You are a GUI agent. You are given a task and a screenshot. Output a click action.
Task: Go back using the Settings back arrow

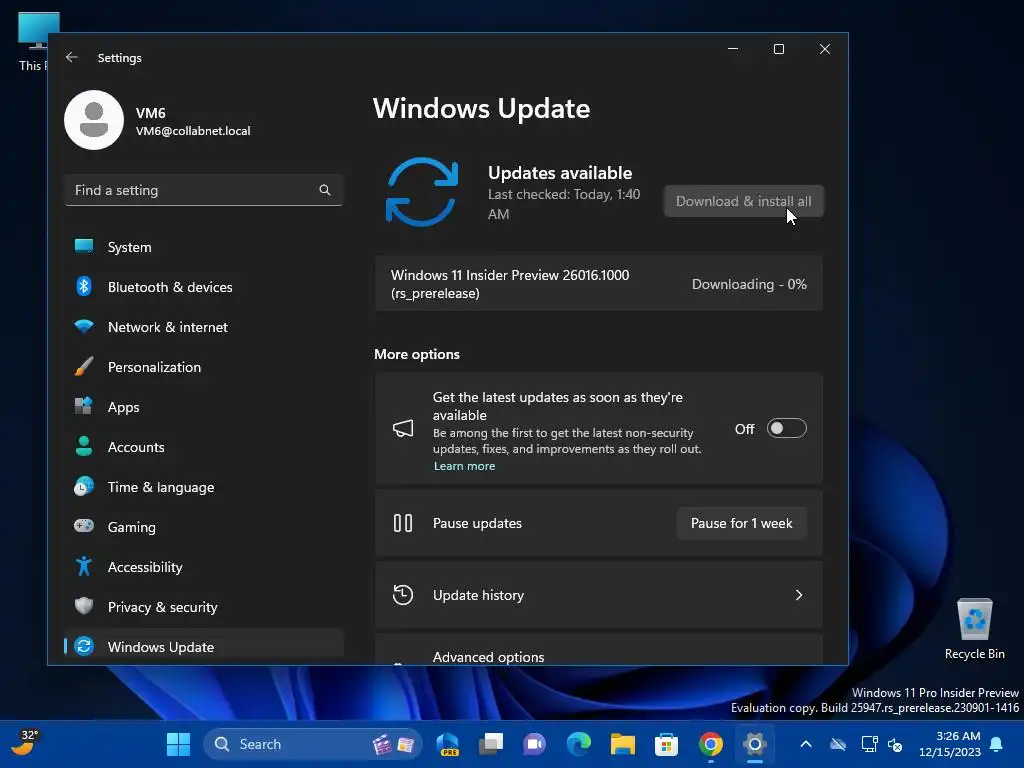(x=72, y=57)
